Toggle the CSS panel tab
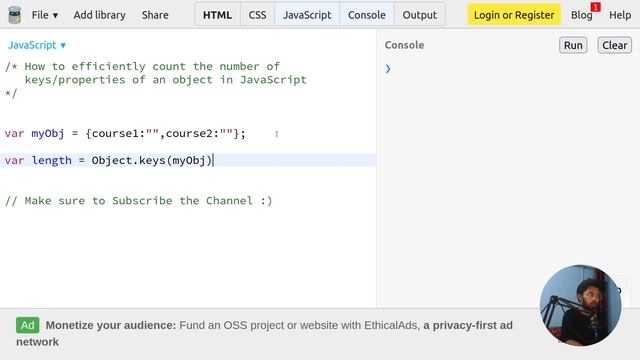The width and height of the screenshot is (640, 360). pyautogui.click(x=257, y=15)
